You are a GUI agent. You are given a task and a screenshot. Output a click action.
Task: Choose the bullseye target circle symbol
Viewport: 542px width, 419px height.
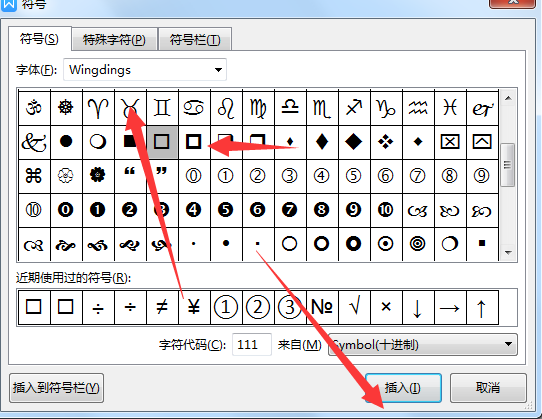418,244
